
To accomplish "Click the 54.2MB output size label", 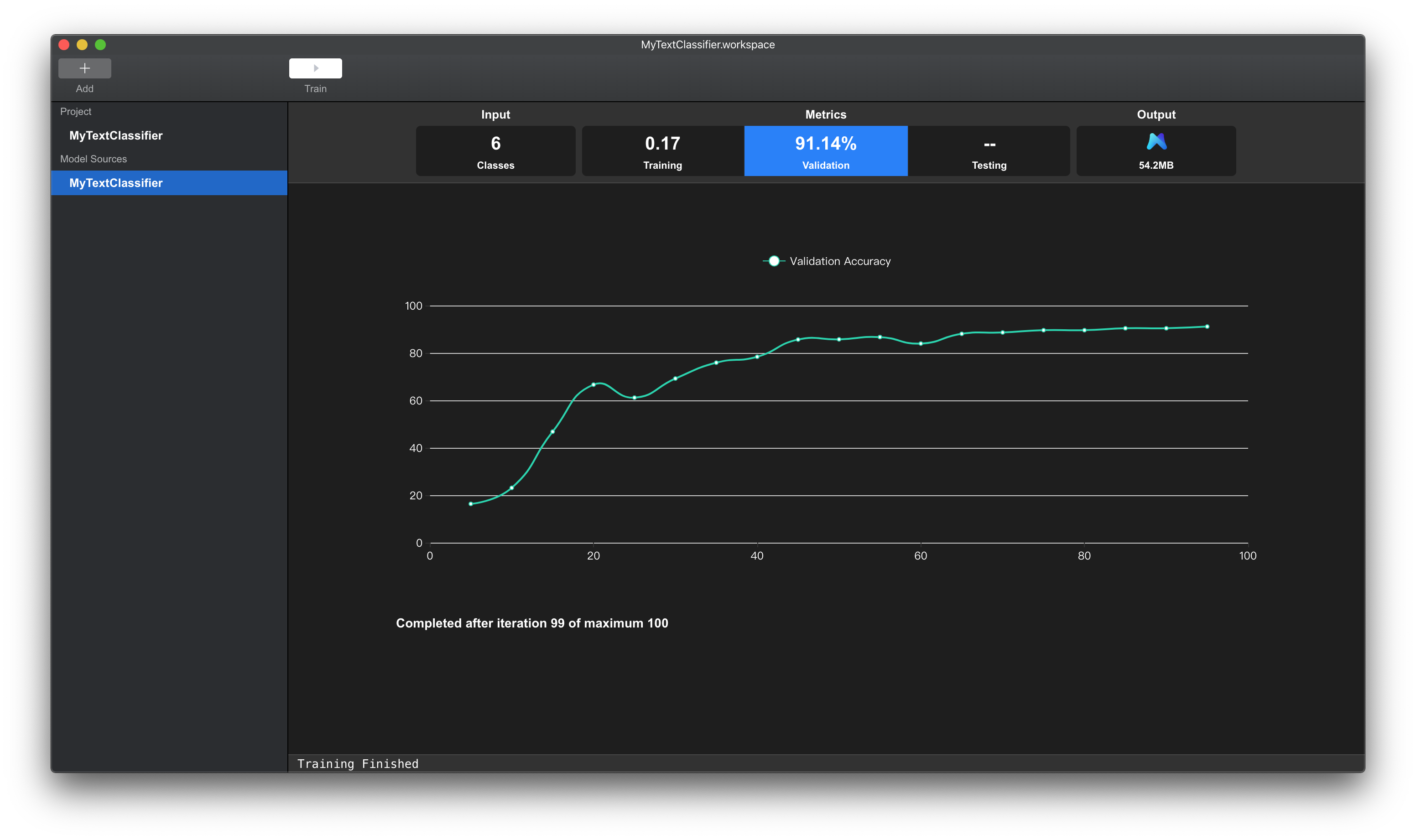I will 1156,165.
